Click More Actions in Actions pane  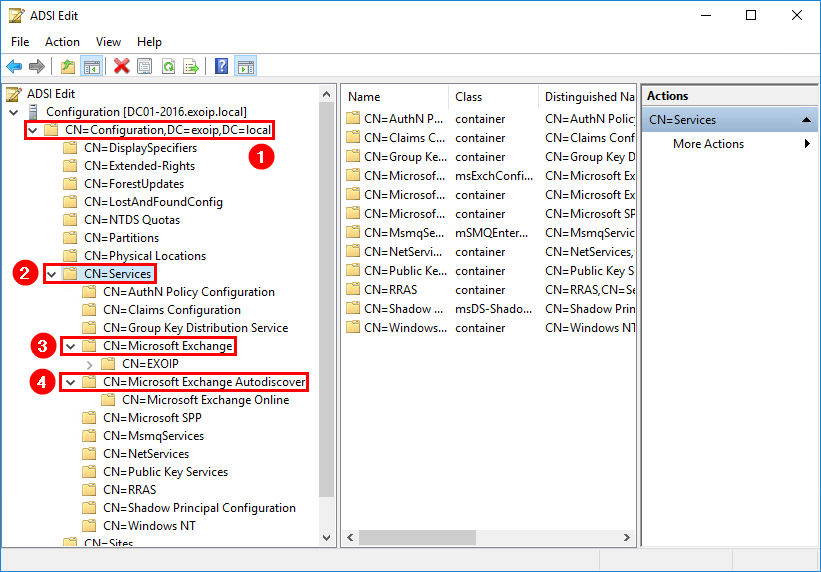click(x=708, y=144)
